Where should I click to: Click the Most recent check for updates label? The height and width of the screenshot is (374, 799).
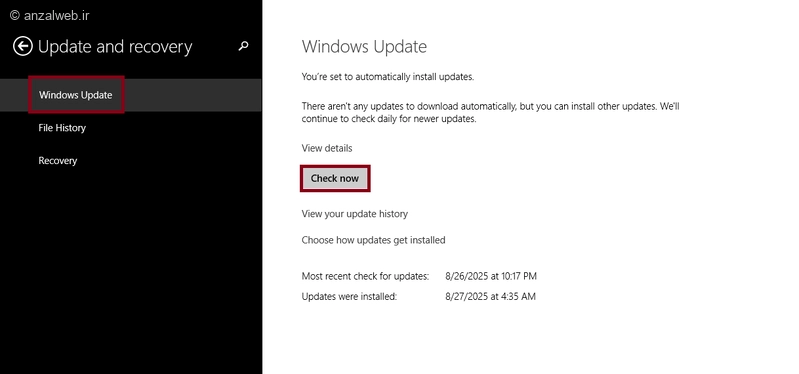coord(365,276)
